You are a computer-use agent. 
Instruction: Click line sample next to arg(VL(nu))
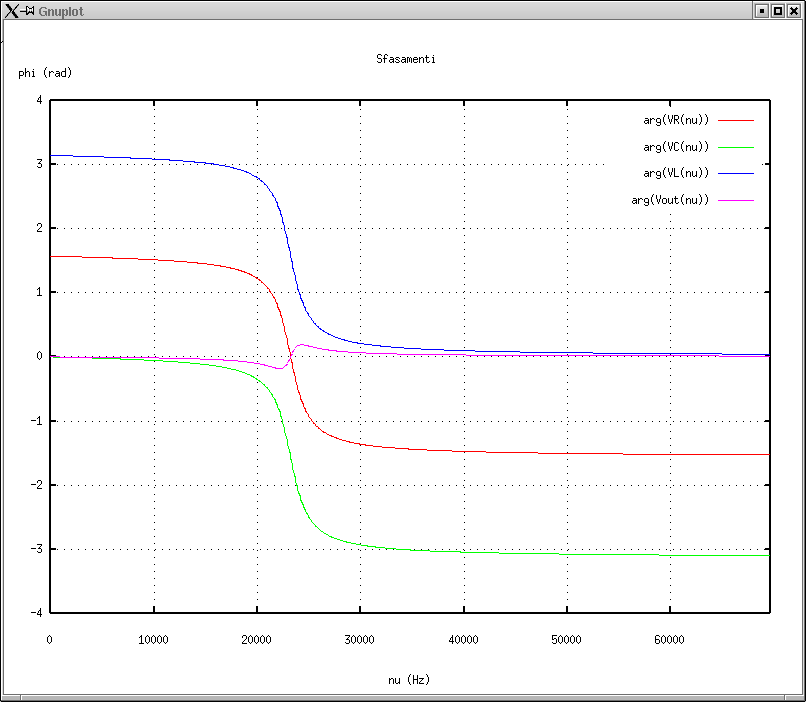pos(735,173)
